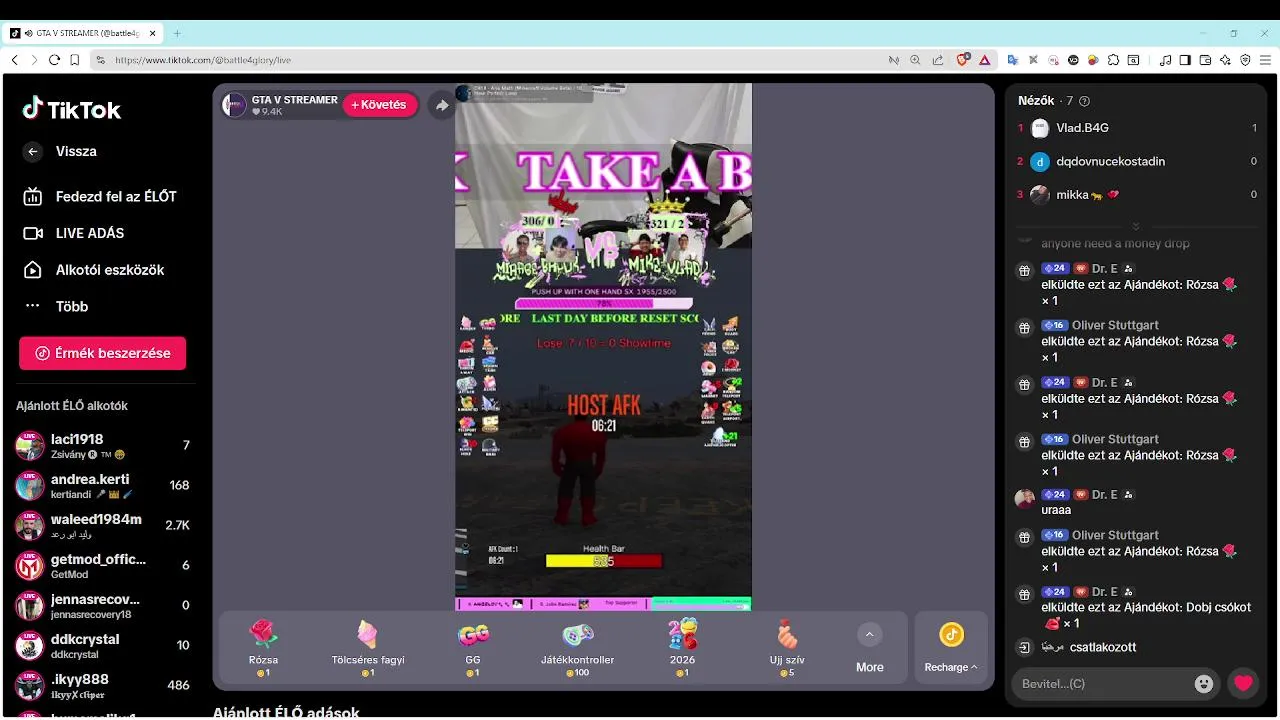Send the 2026 gift

click(x=682, y=648)
